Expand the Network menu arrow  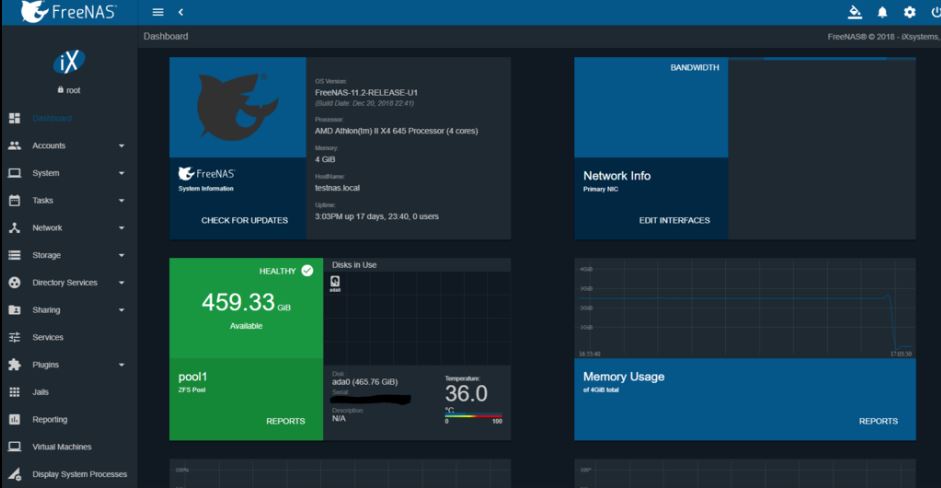click(x=121, y=228)
